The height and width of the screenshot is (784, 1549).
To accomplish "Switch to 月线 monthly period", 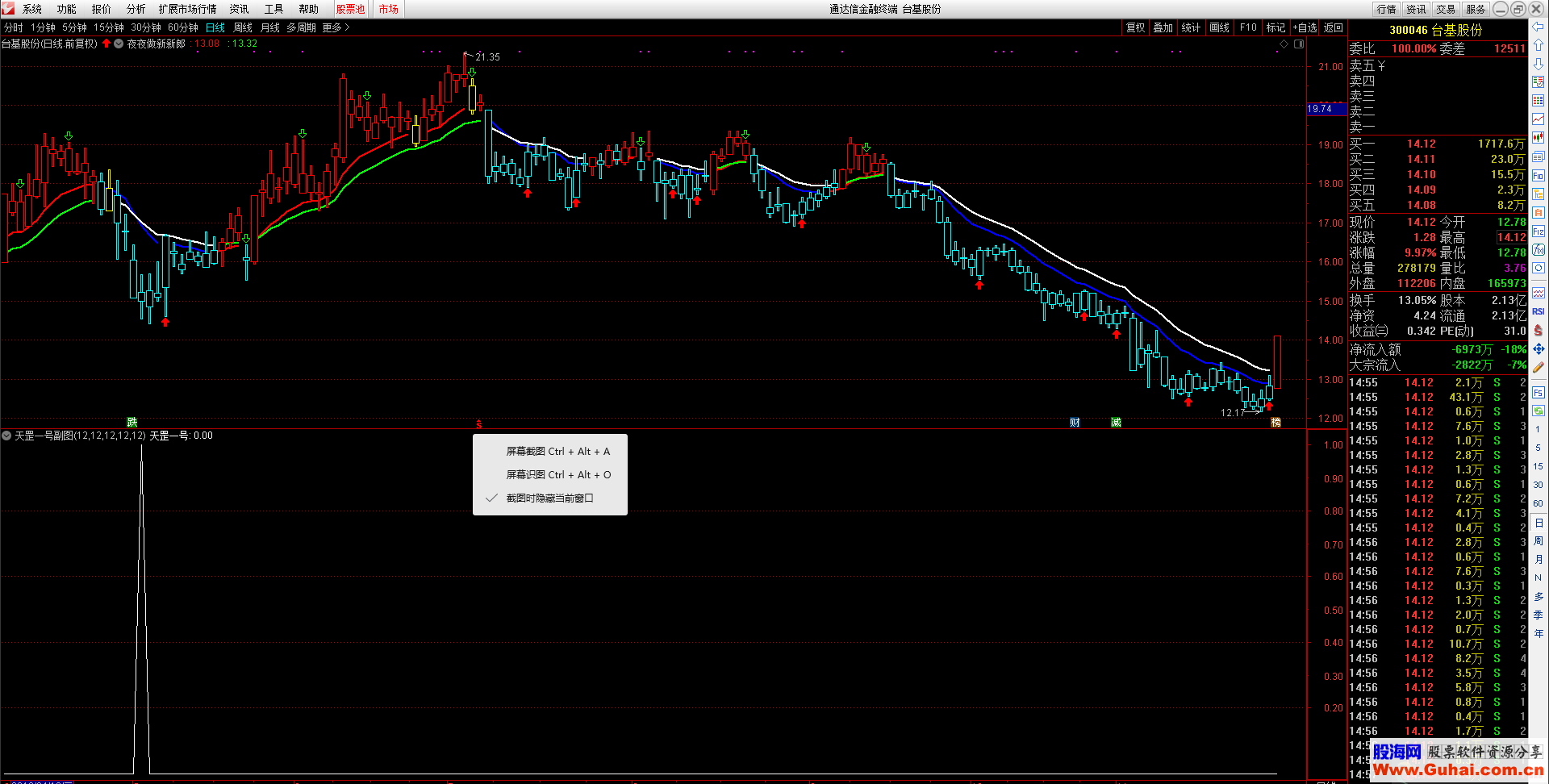I will pos(270,27).
